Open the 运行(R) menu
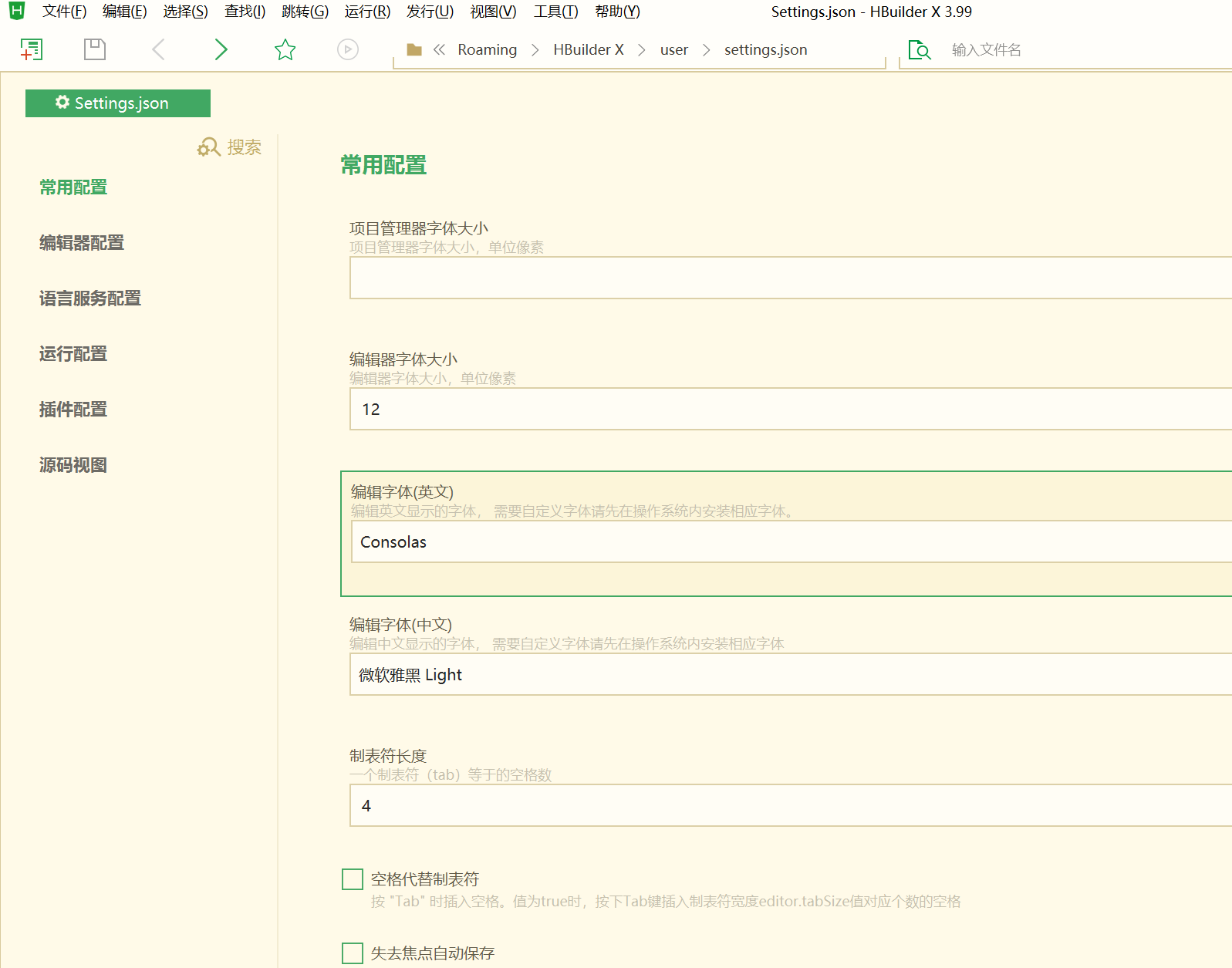1232x968 pixels. (367, 12)
